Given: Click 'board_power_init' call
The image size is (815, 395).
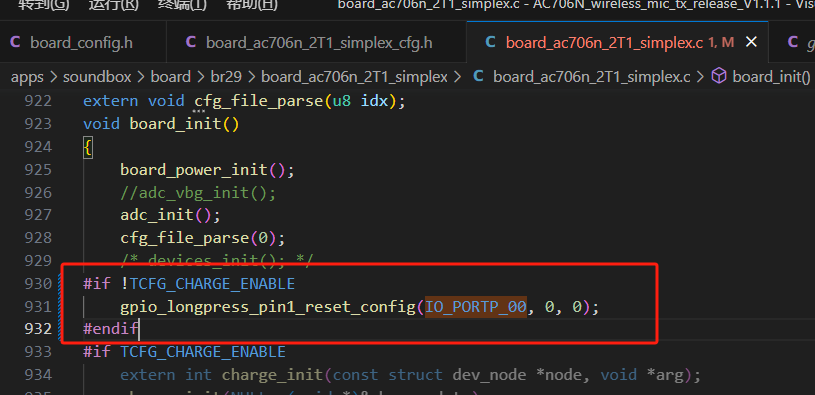Looking at the screenshot, I should point(194,170).
